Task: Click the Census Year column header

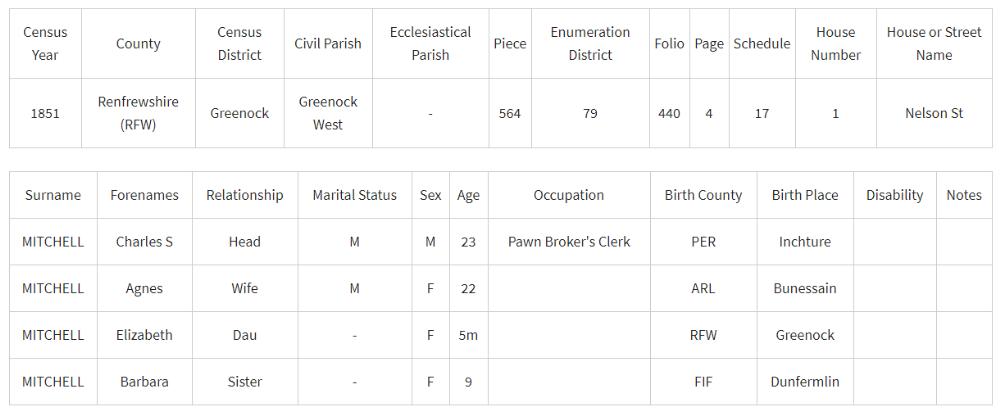Action: pyautogui.click(x=45, y=44)
